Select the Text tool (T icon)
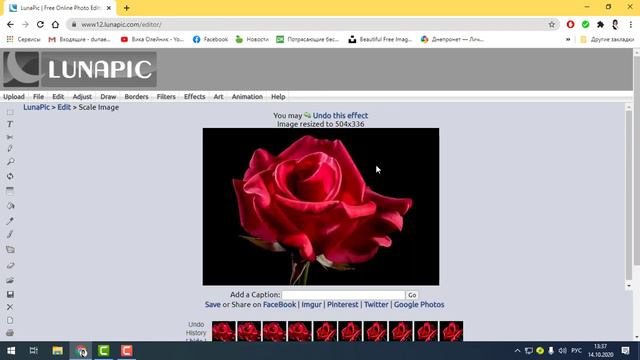Screen dimensions: 640x360 [10, 124]
